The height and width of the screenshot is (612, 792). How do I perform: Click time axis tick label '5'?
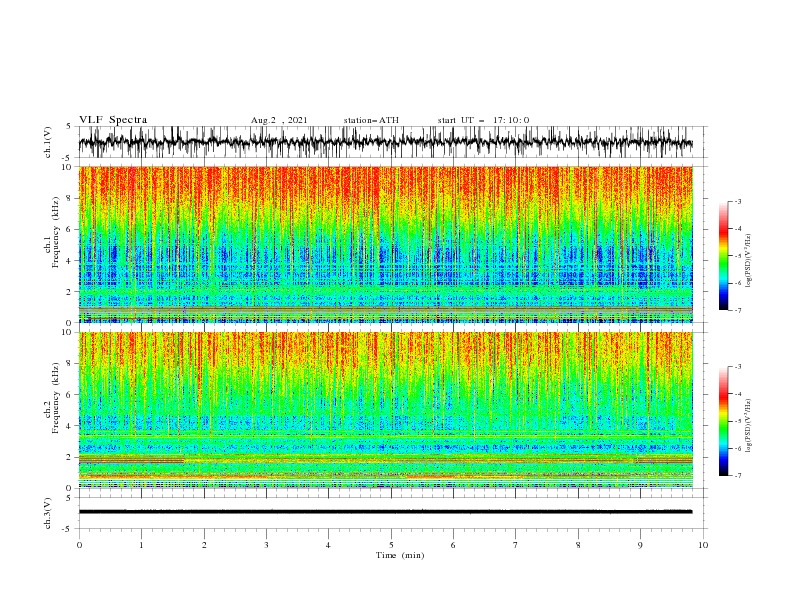click(391, 545)
